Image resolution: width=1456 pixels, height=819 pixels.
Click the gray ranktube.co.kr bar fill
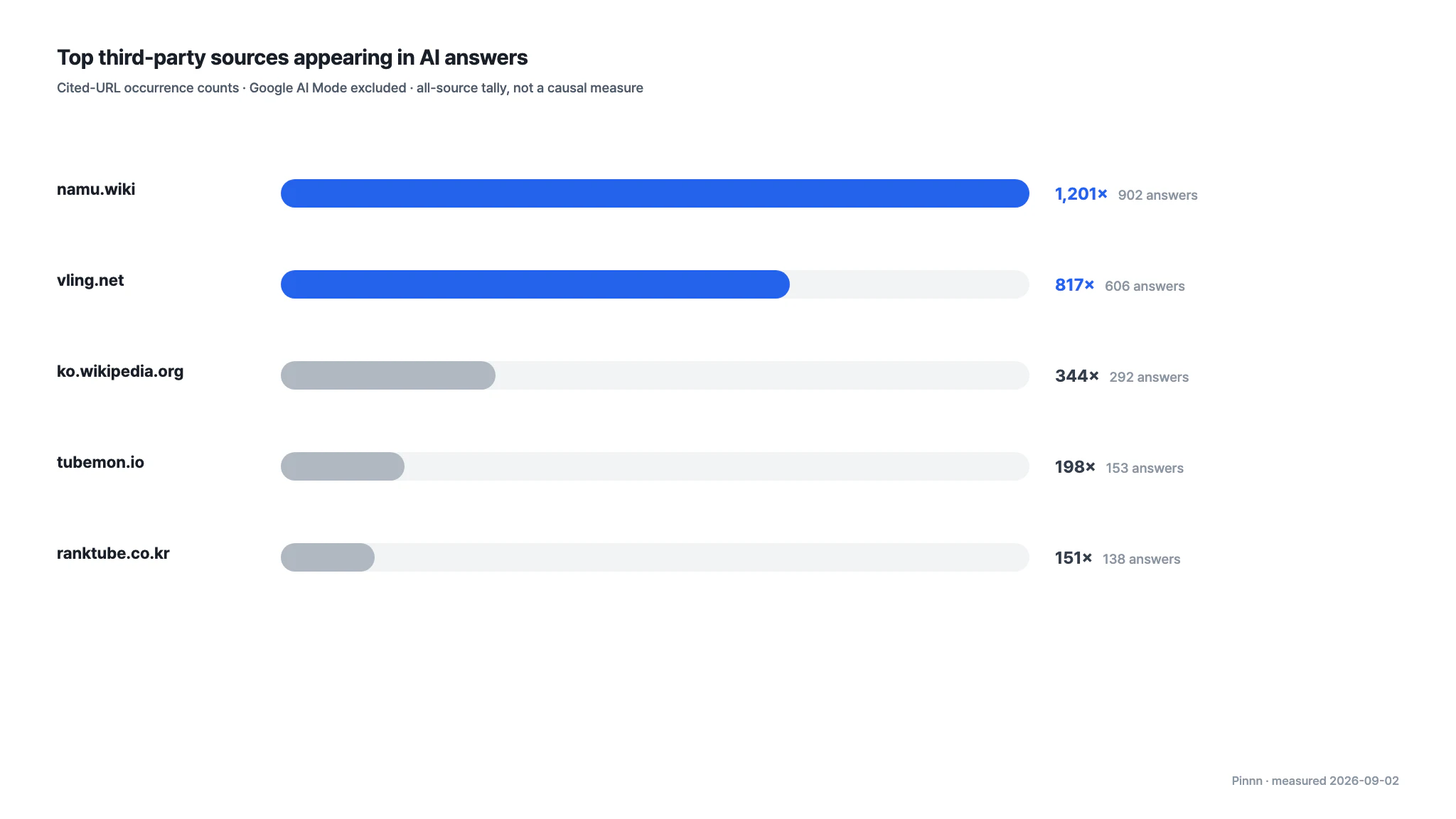[328, 557]
